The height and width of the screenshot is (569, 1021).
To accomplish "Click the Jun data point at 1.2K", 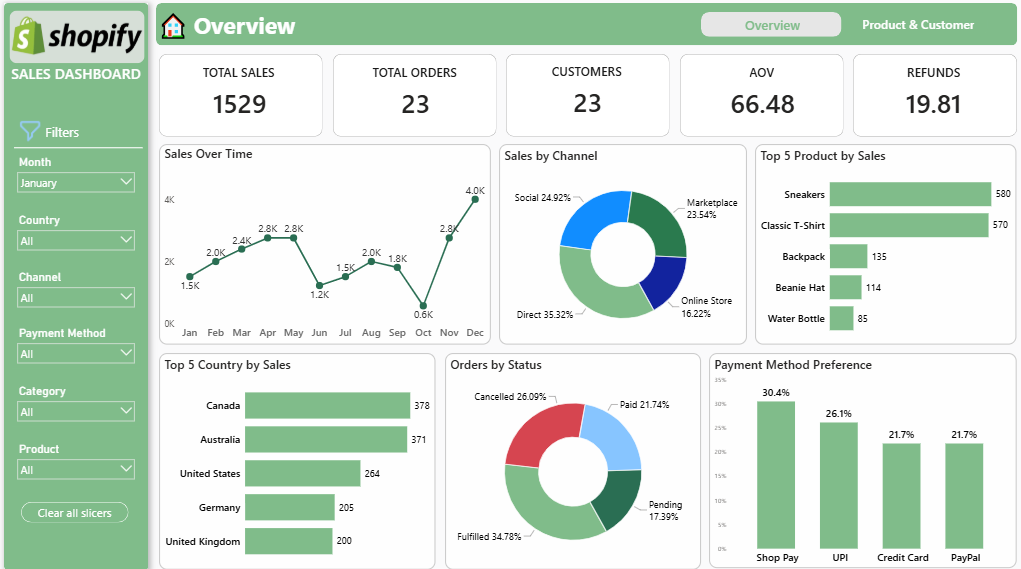I will (x=319, y=285).
